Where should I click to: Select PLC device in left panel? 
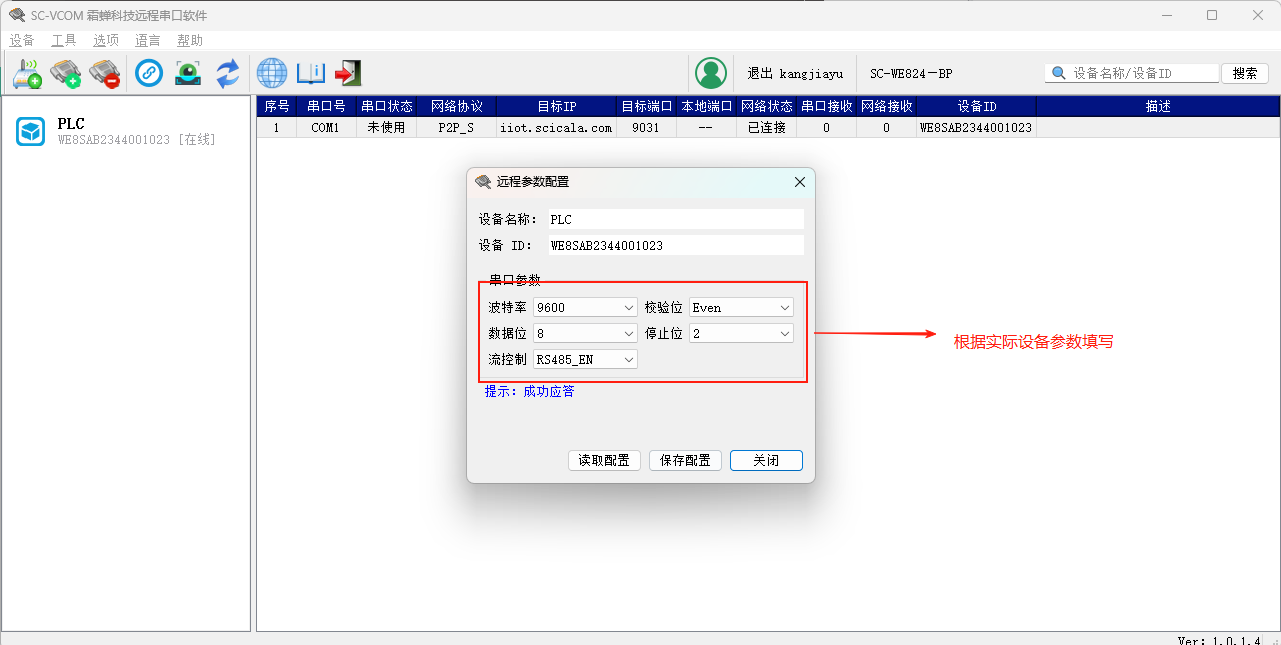(x=125, y=132)
